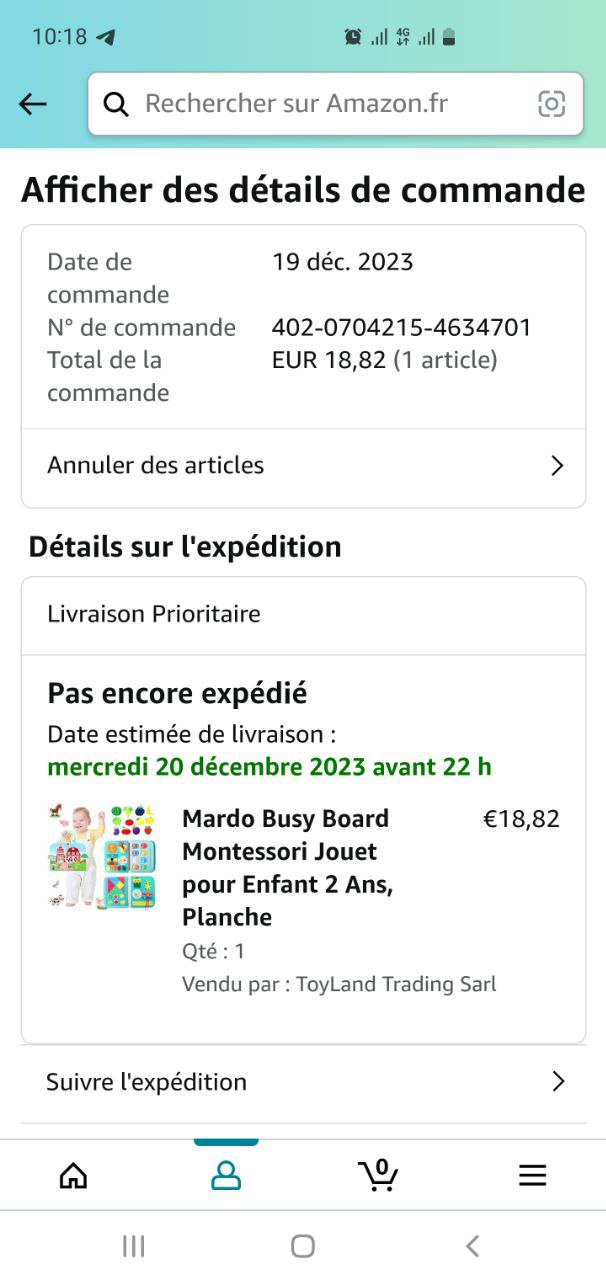606x1280 pixels.
Task: Open the account profile tab icon
Action: coord(226,1175)
